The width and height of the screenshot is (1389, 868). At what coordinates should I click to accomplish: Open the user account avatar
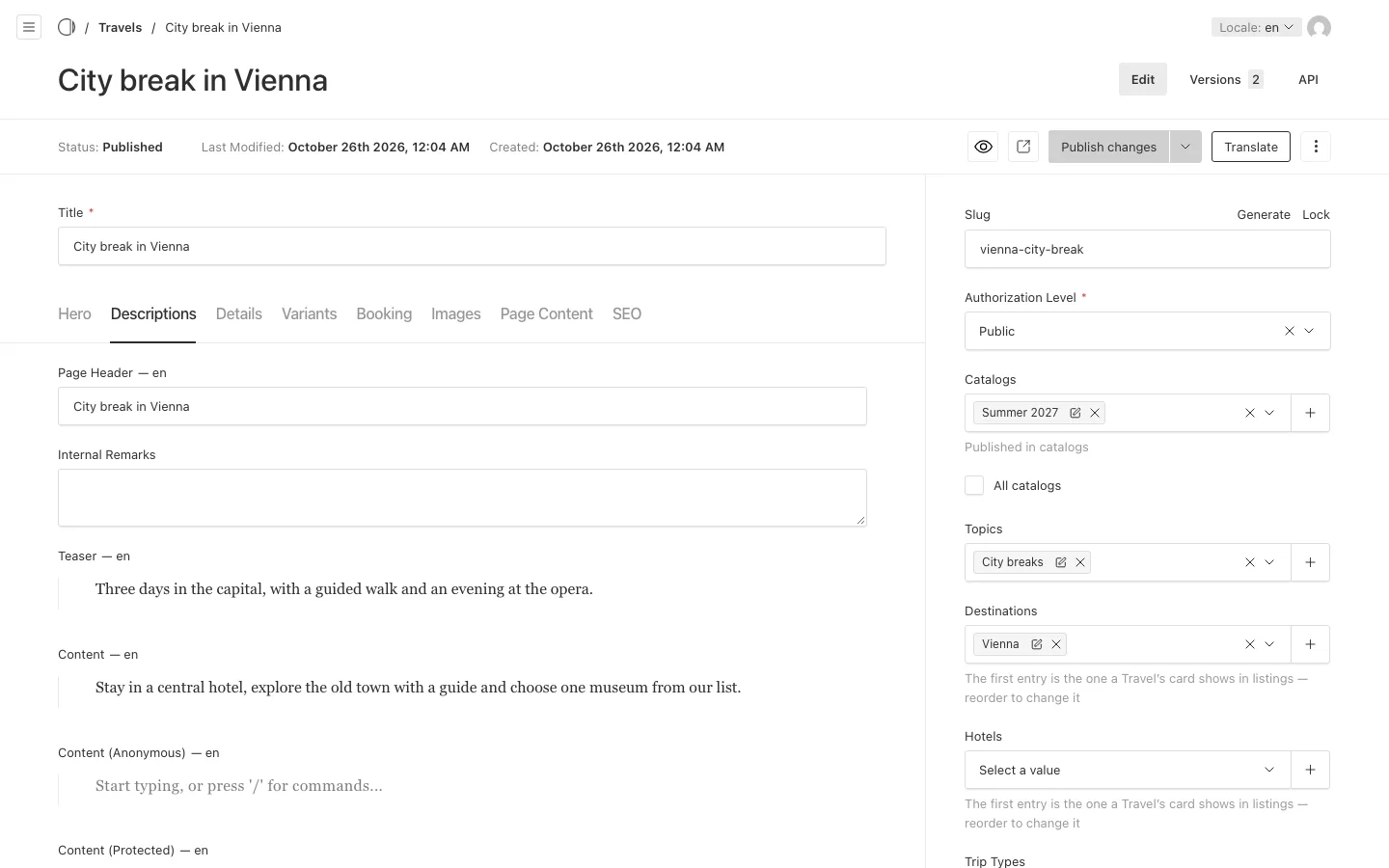[x=1319, y=27]
